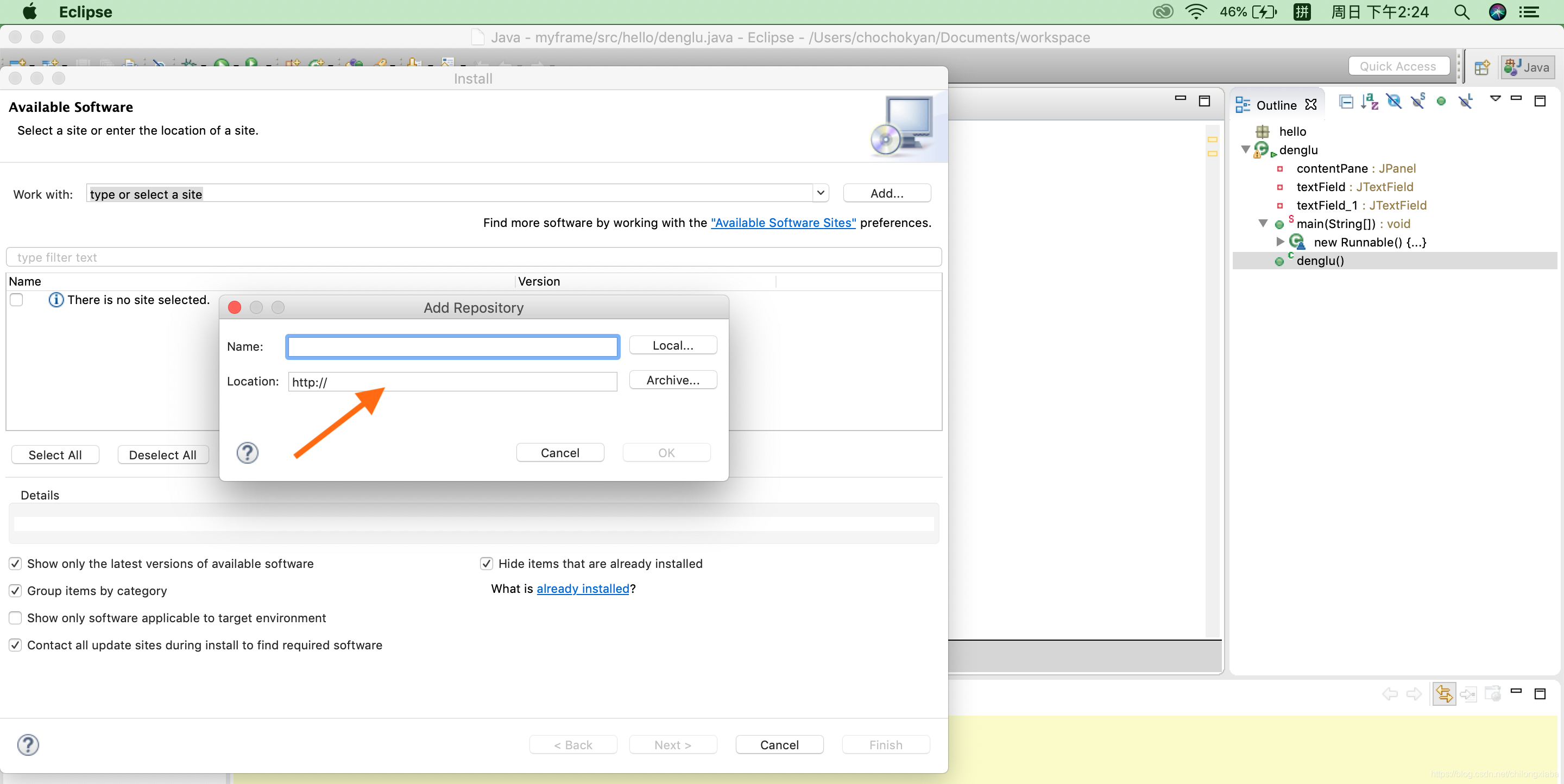1564x784 pixels.
Task: Click the Version column header
Action: [645, 282]
